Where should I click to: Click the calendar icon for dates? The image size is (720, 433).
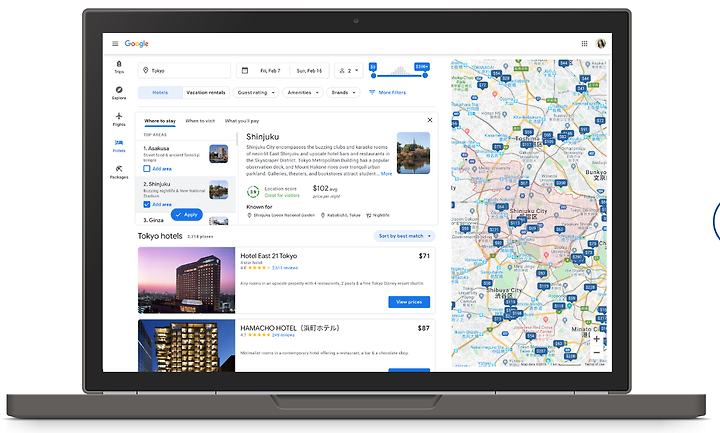[x=245, y=70]
